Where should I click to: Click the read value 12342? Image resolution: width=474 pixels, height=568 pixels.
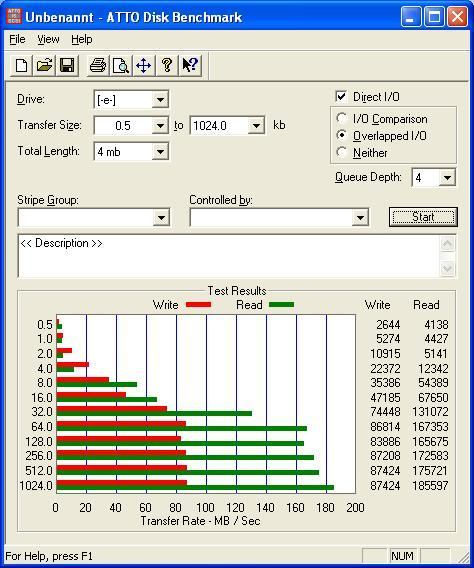point(433,368)
